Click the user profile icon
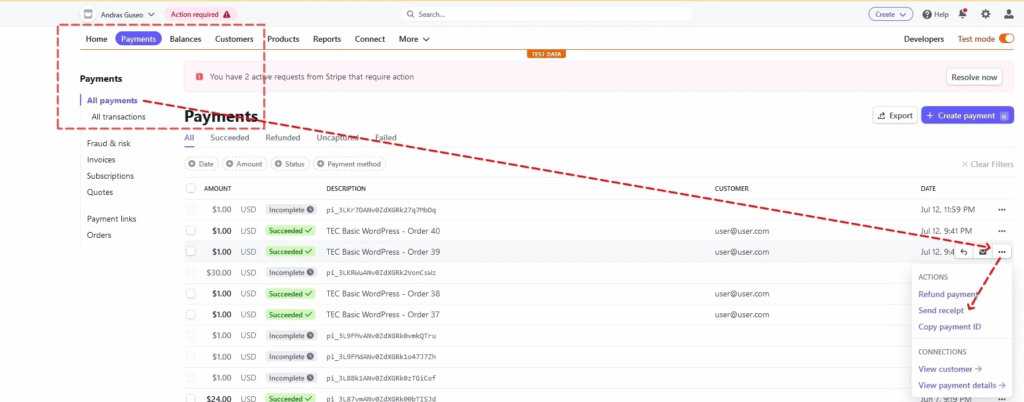 coord(1008,14)
